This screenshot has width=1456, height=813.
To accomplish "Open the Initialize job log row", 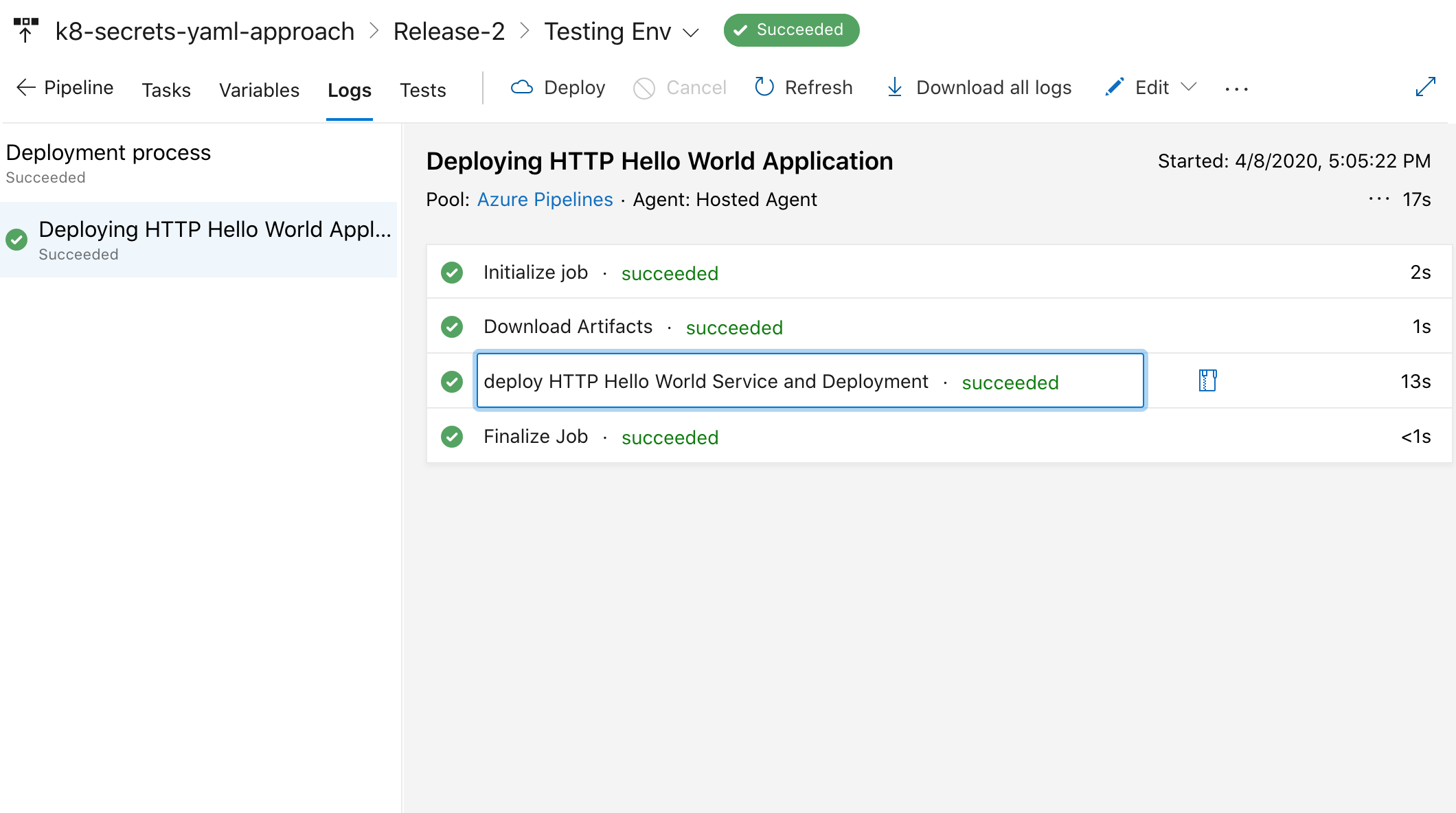I will click(939, 273).
